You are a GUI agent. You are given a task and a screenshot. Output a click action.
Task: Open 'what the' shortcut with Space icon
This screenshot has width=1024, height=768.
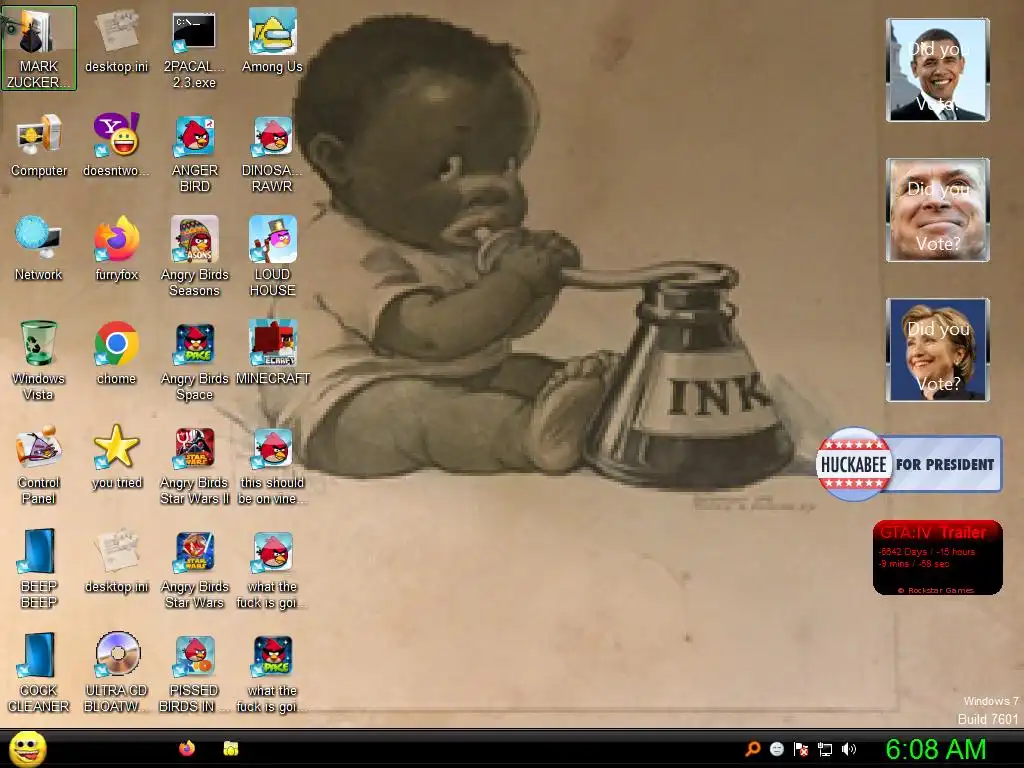click(272, 673)
